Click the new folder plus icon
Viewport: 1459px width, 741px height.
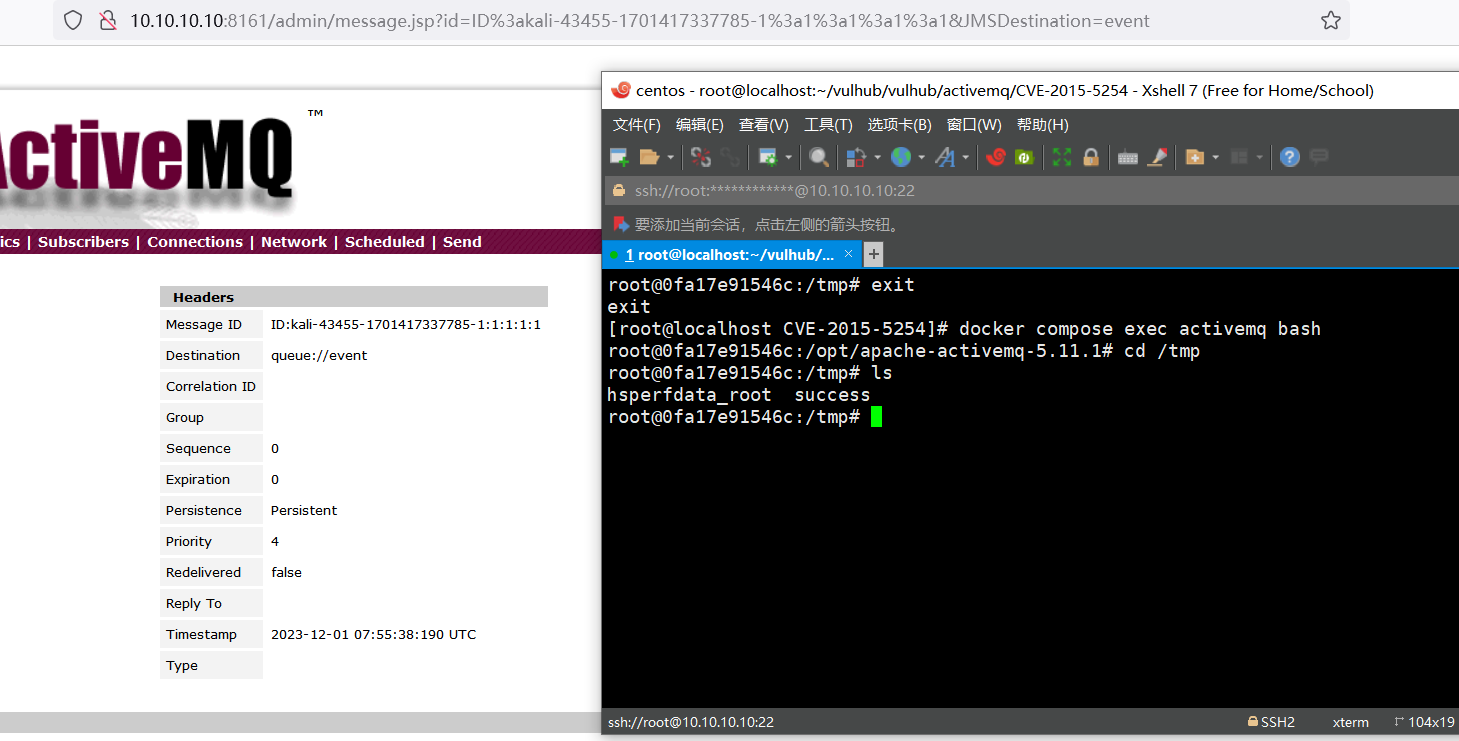tap(1194, 157)
